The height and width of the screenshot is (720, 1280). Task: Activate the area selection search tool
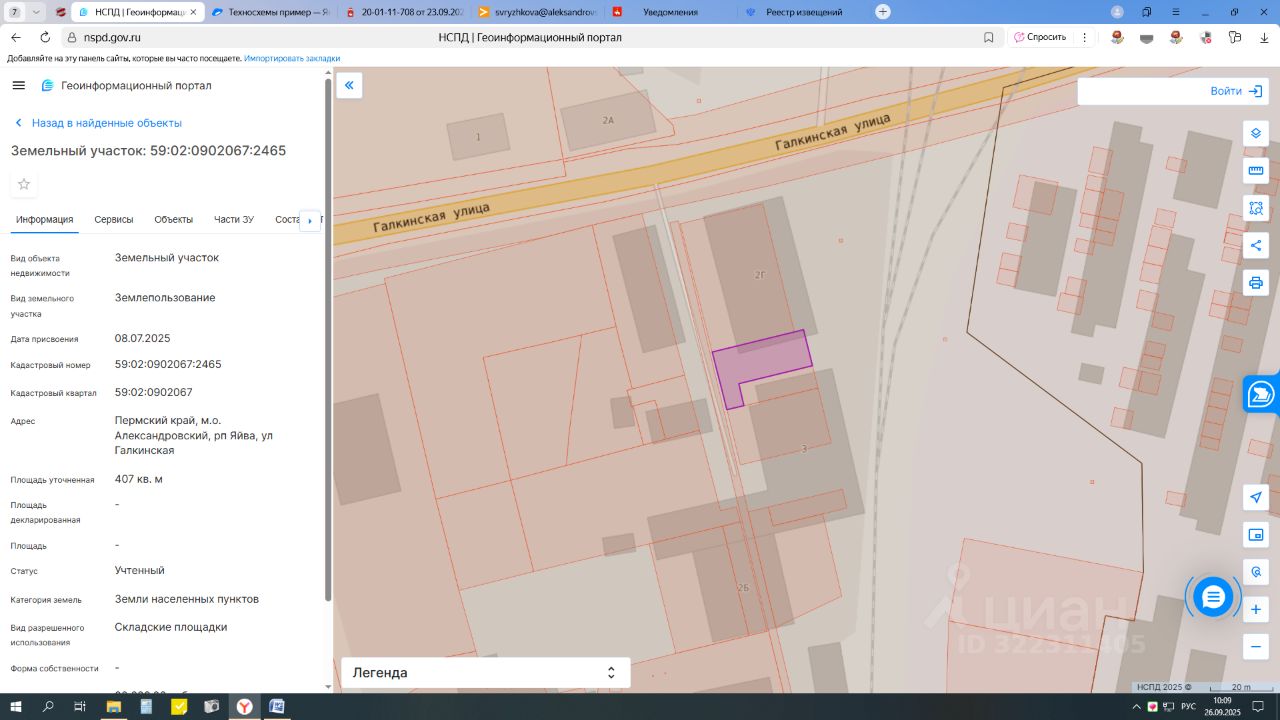1256,208
